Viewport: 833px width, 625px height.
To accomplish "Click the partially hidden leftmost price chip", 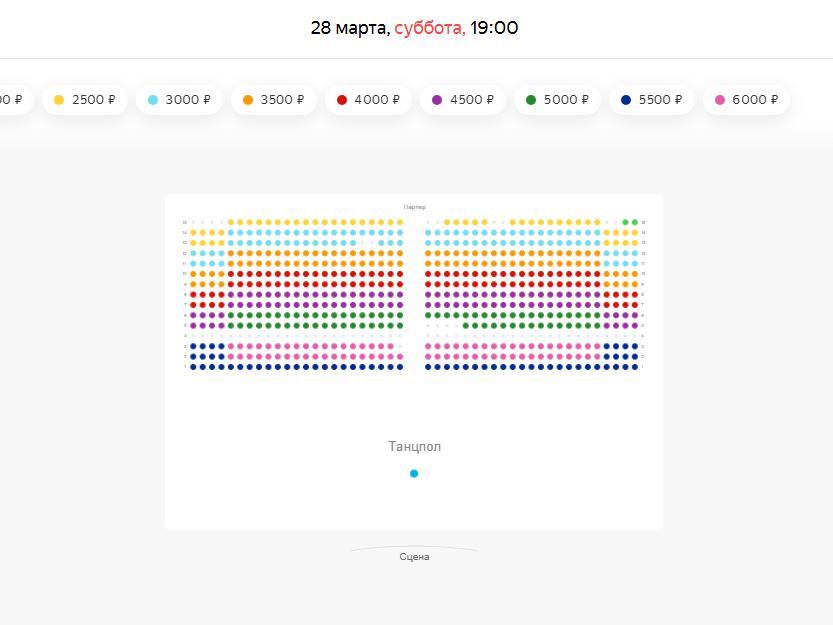I will (x=12, y=100).
